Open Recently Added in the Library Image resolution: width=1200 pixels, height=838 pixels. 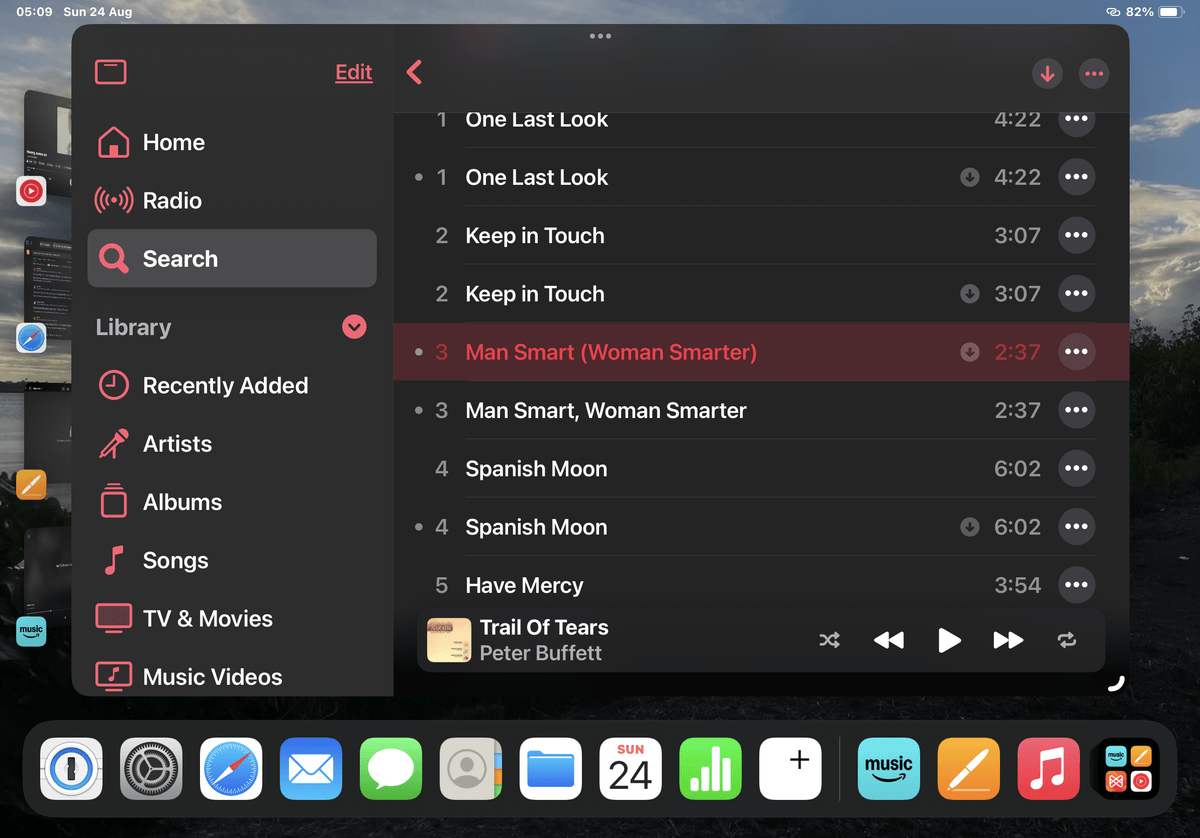(x=232, y=385)
